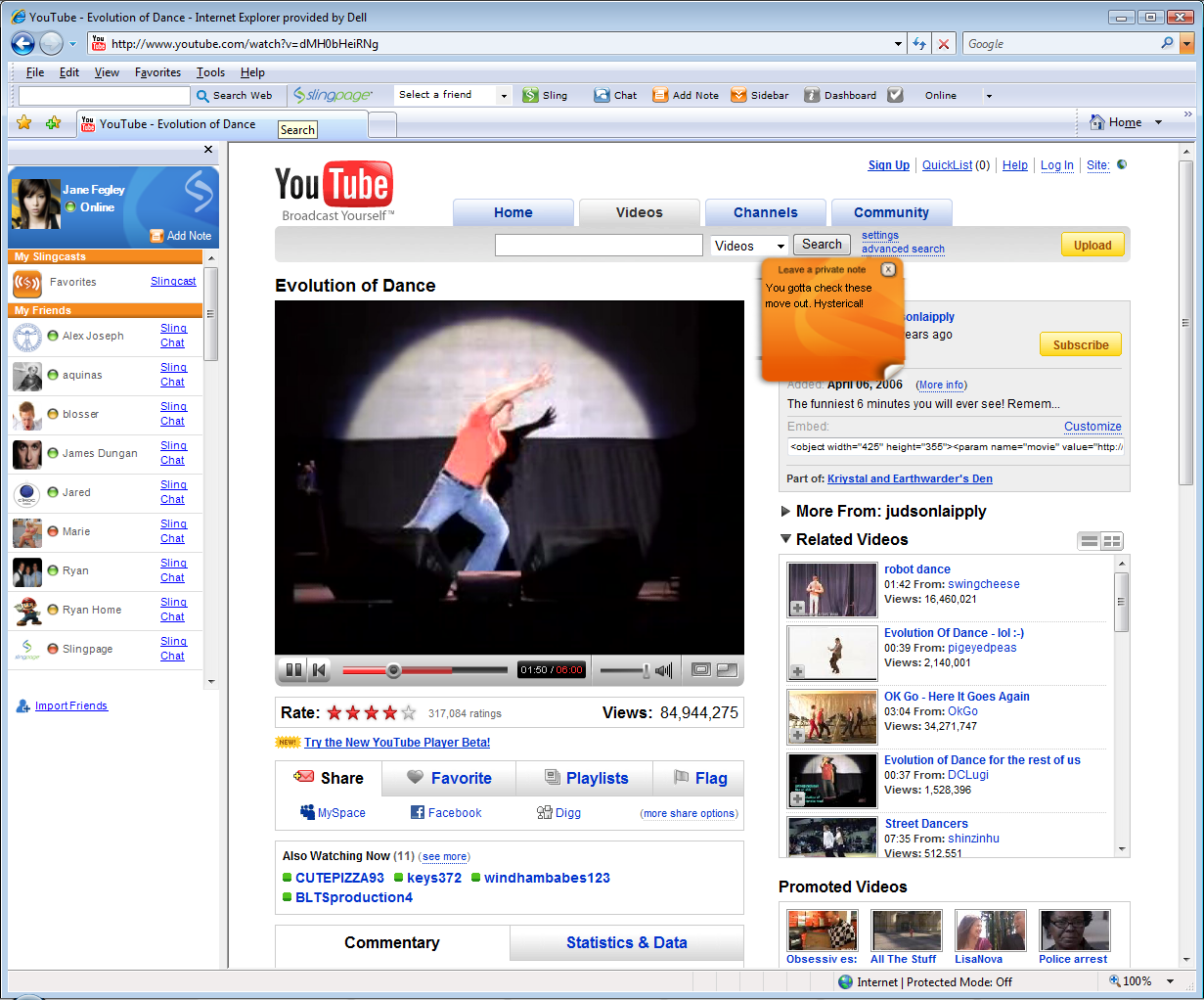Mute audio via the speaker icon

(664, 670)
